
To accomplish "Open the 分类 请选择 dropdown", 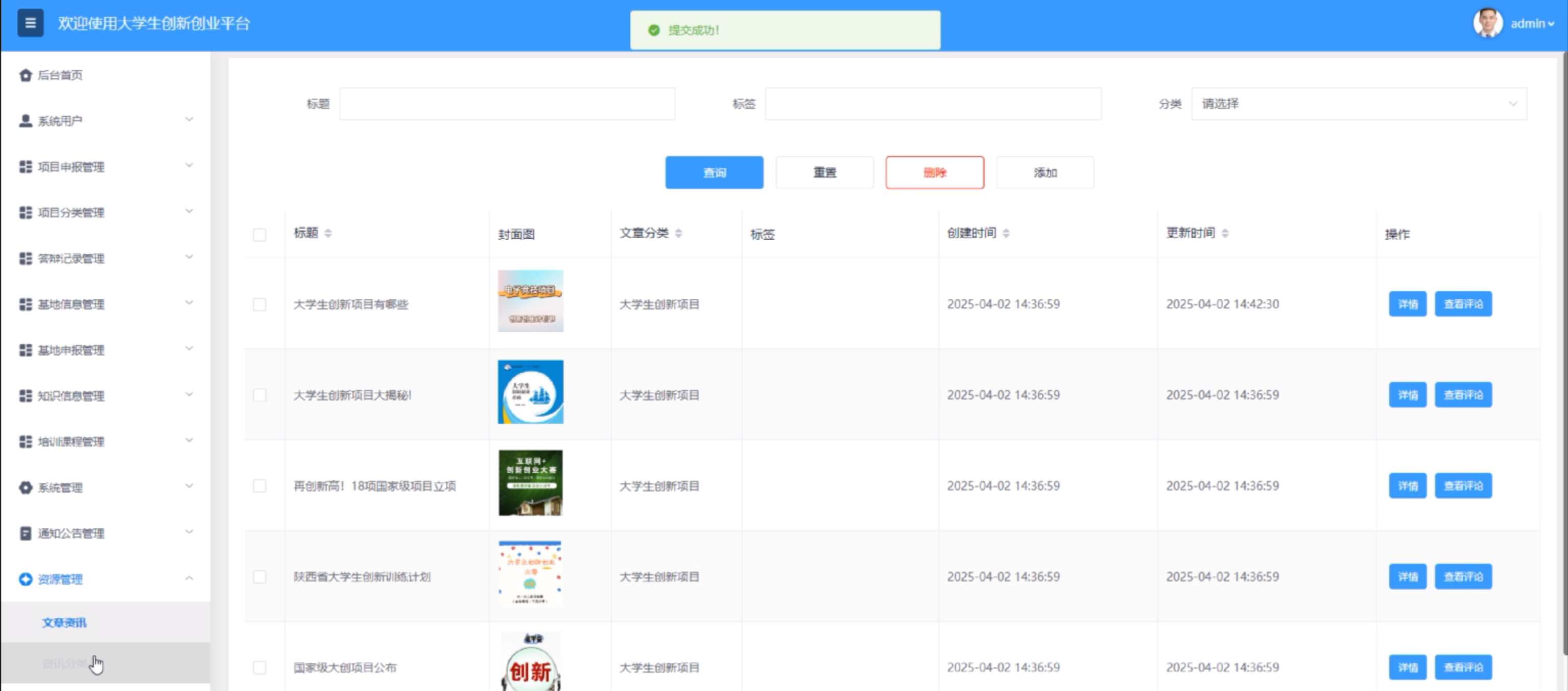I will tap(1359, 104).
